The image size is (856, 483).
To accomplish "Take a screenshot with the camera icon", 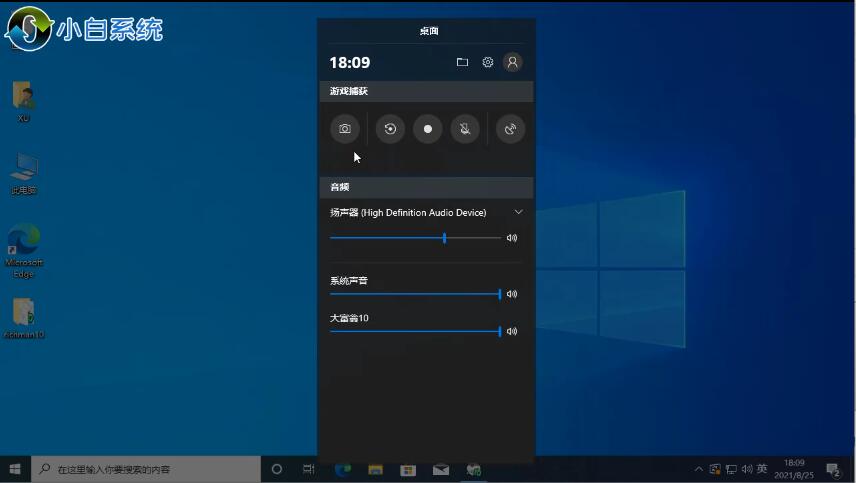I will [345, 129].
